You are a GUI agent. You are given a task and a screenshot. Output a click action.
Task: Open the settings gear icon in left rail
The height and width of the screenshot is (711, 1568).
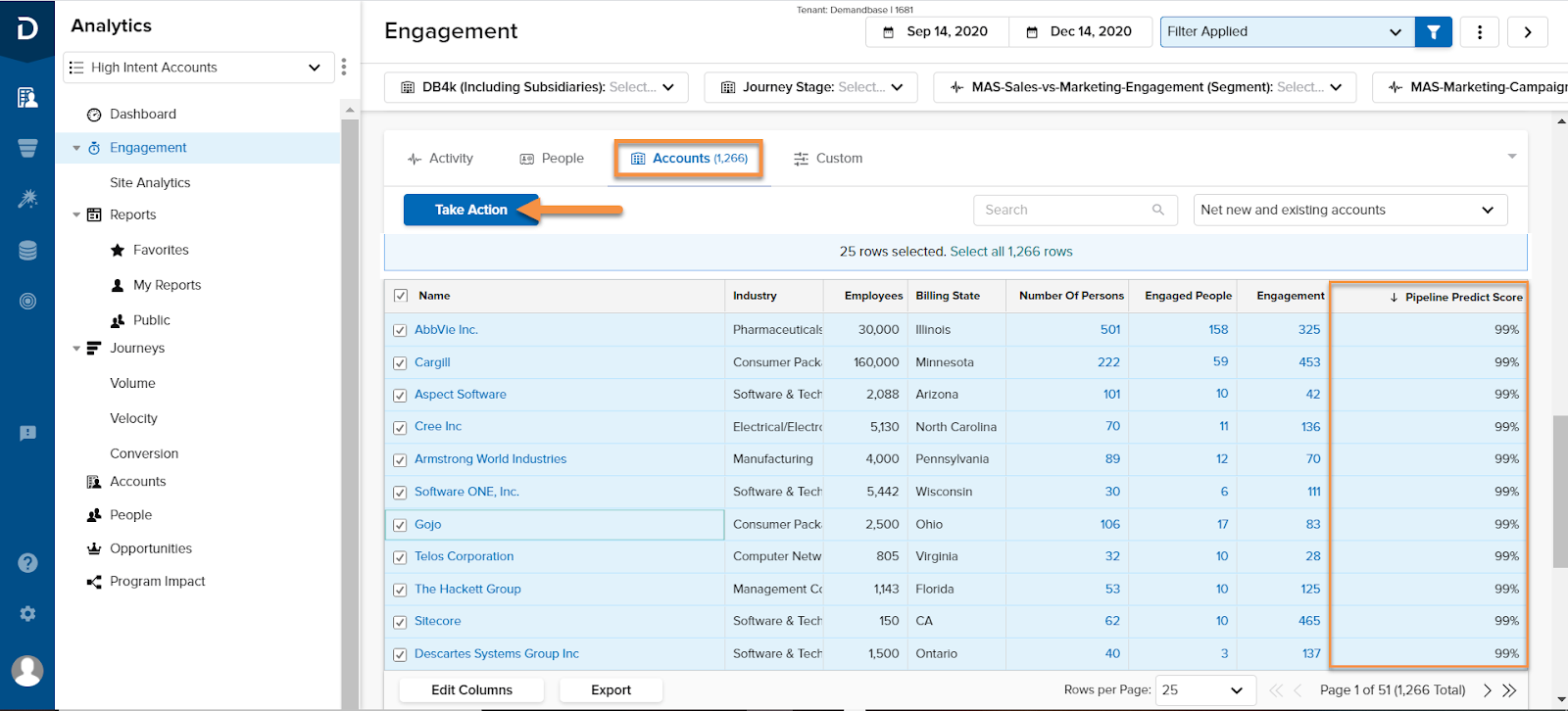27,613
